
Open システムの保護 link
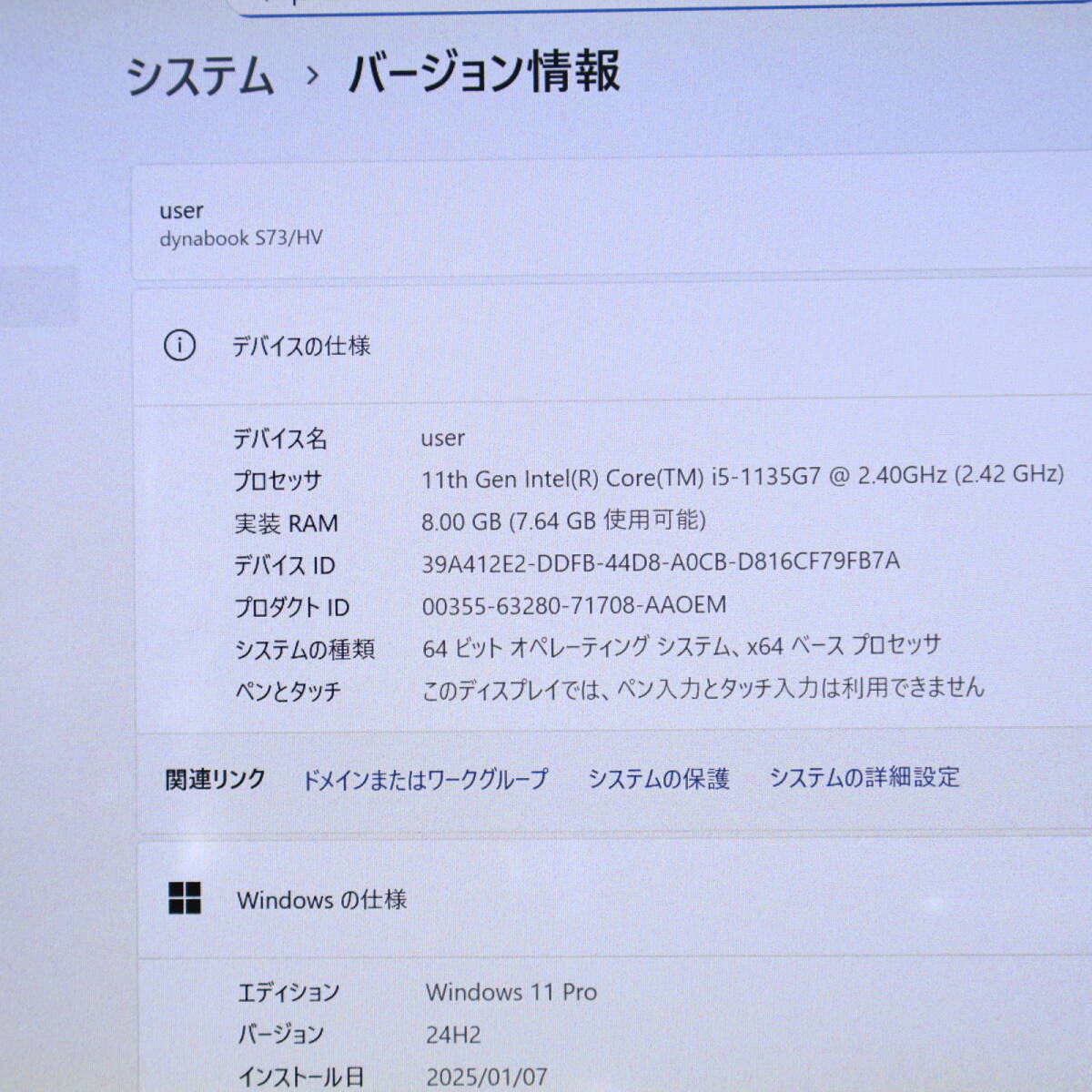(x=659, y=779)
